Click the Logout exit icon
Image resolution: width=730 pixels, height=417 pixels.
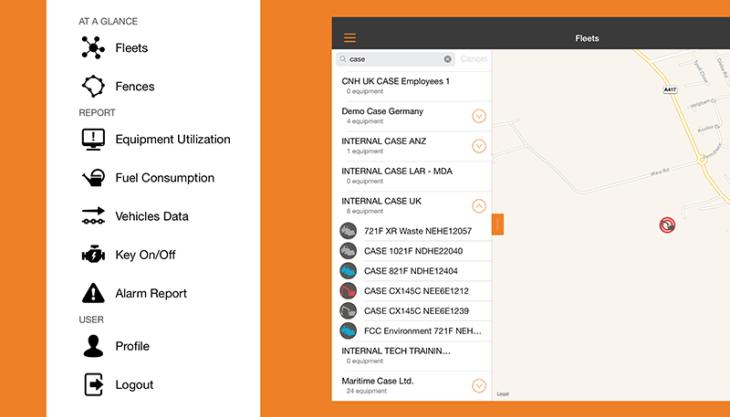[93, 384]
